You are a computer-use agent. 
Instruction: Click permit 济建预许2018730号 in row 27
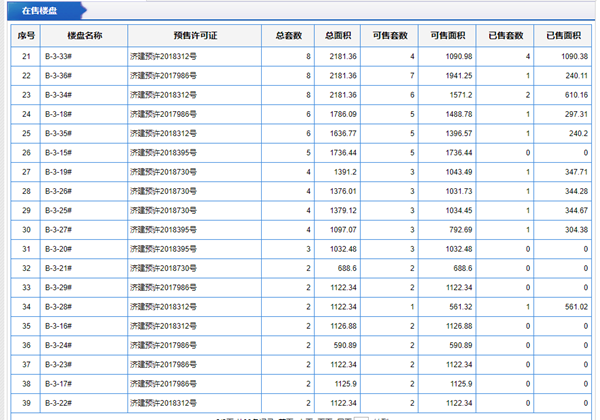click(x=163, y=172)
